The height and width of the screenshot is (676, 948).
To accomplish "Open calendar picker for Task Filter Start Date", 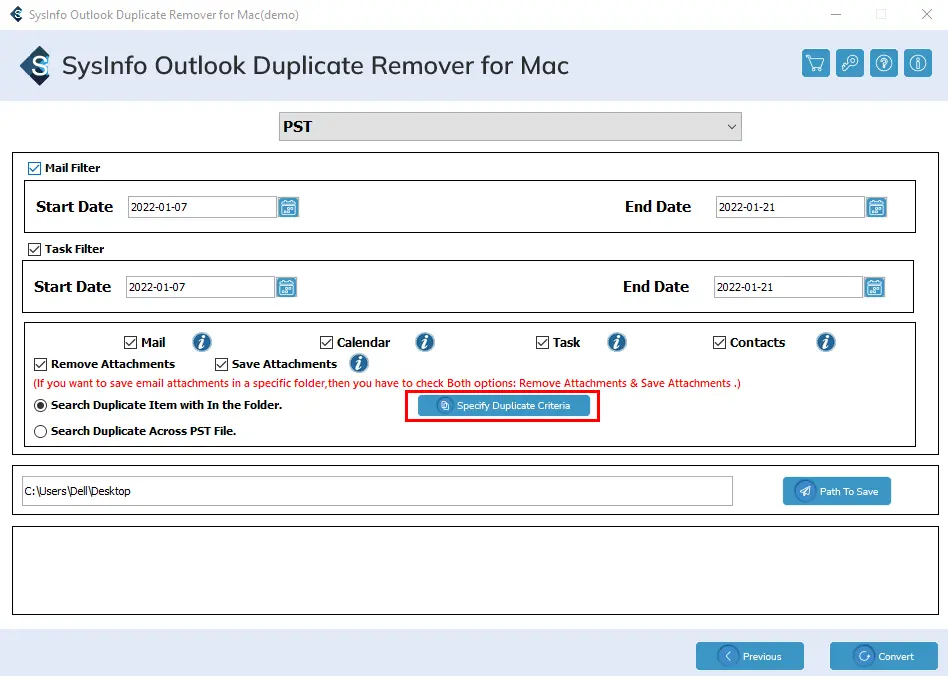I will pyautogui.click(x=287, y=287).
